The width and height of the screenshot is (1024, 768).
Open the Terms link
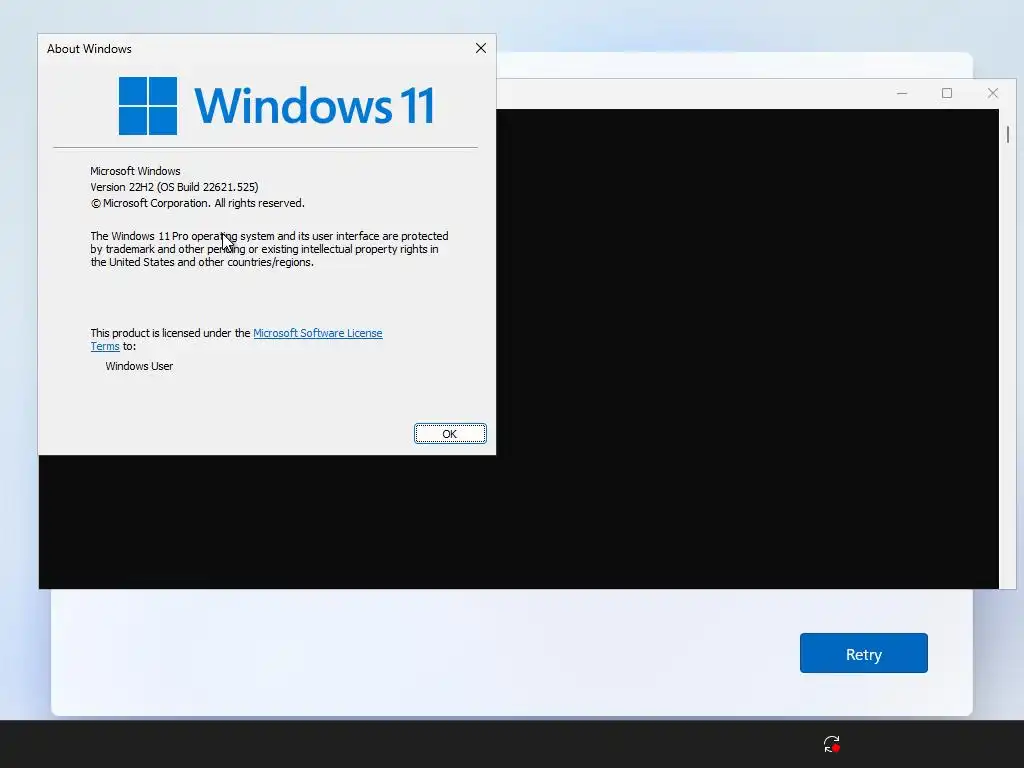[x=104, y=347]
